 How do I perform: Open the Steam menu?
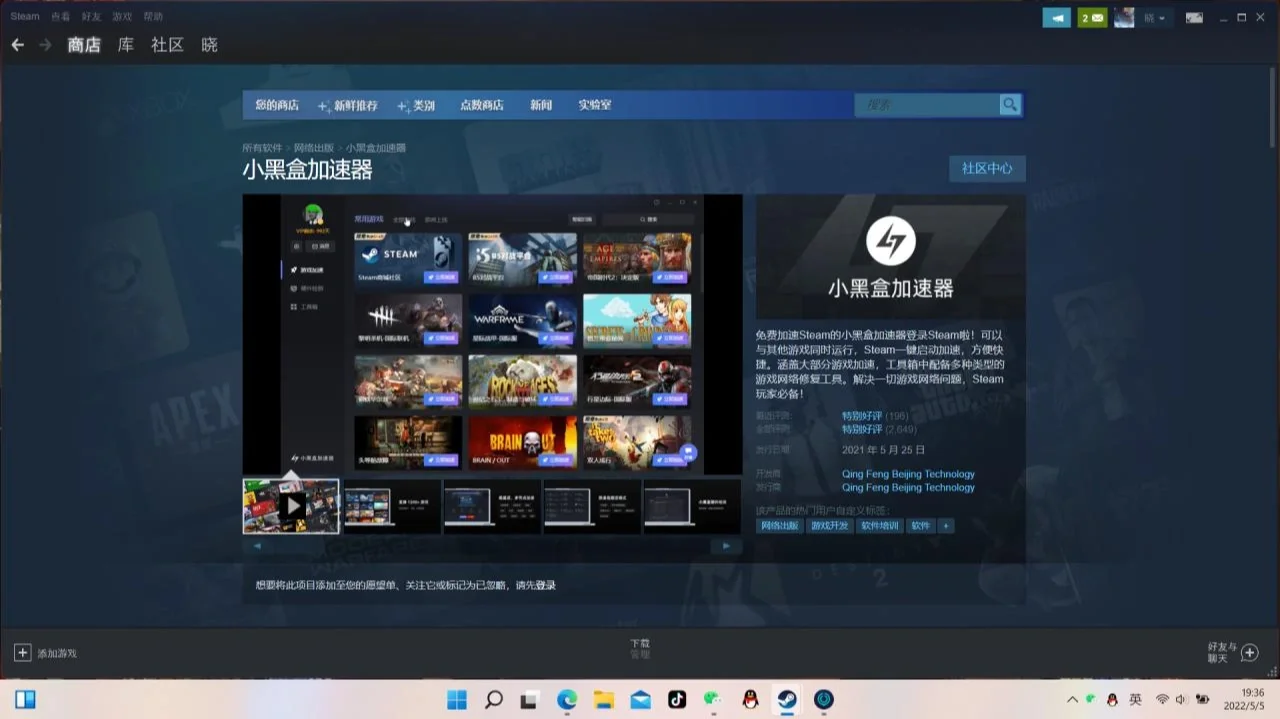[x=25, y=17]
